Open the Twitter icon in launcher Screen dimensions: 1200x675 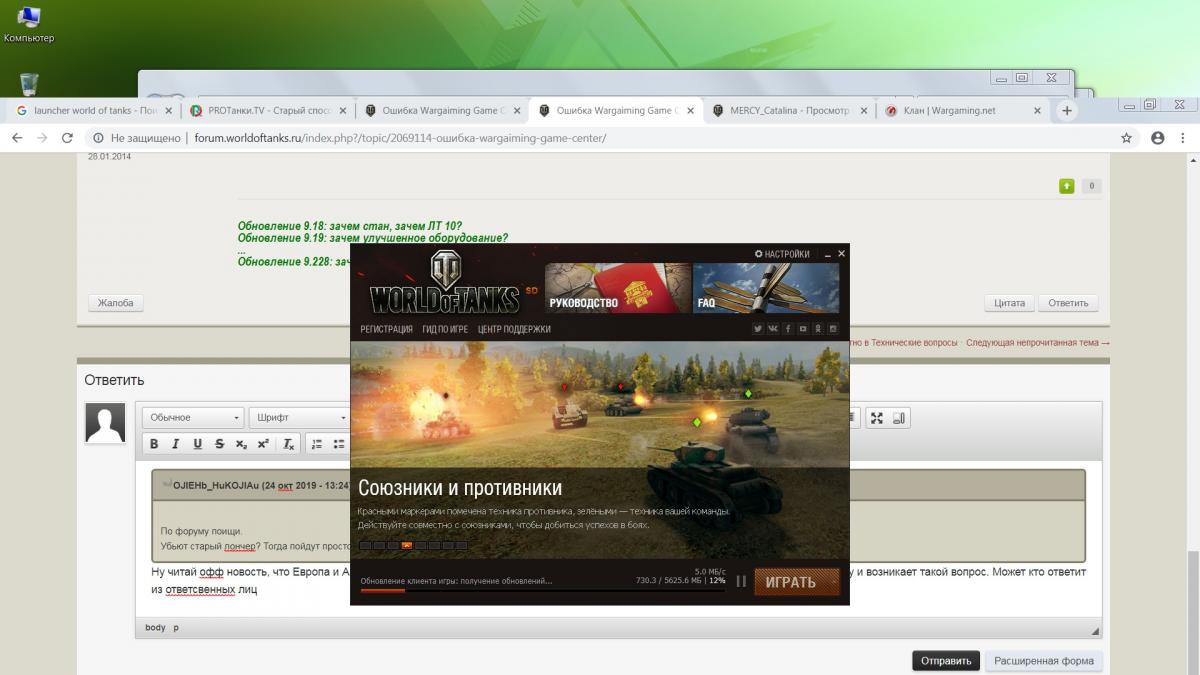pyautogui.click(x=758, y=329)
